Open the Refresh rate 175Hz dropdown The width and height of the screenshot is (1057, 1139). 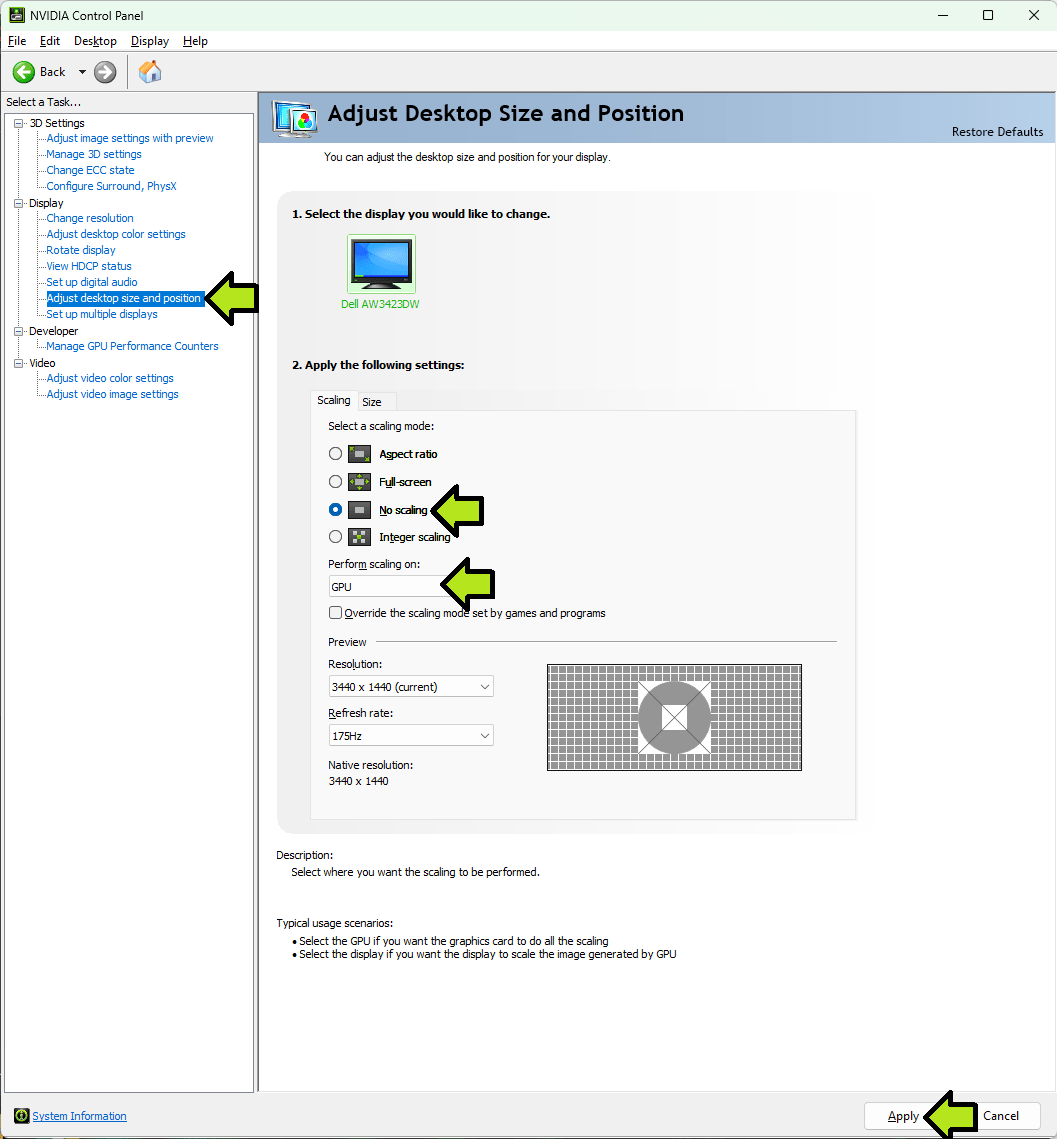[x=410, y=736]
